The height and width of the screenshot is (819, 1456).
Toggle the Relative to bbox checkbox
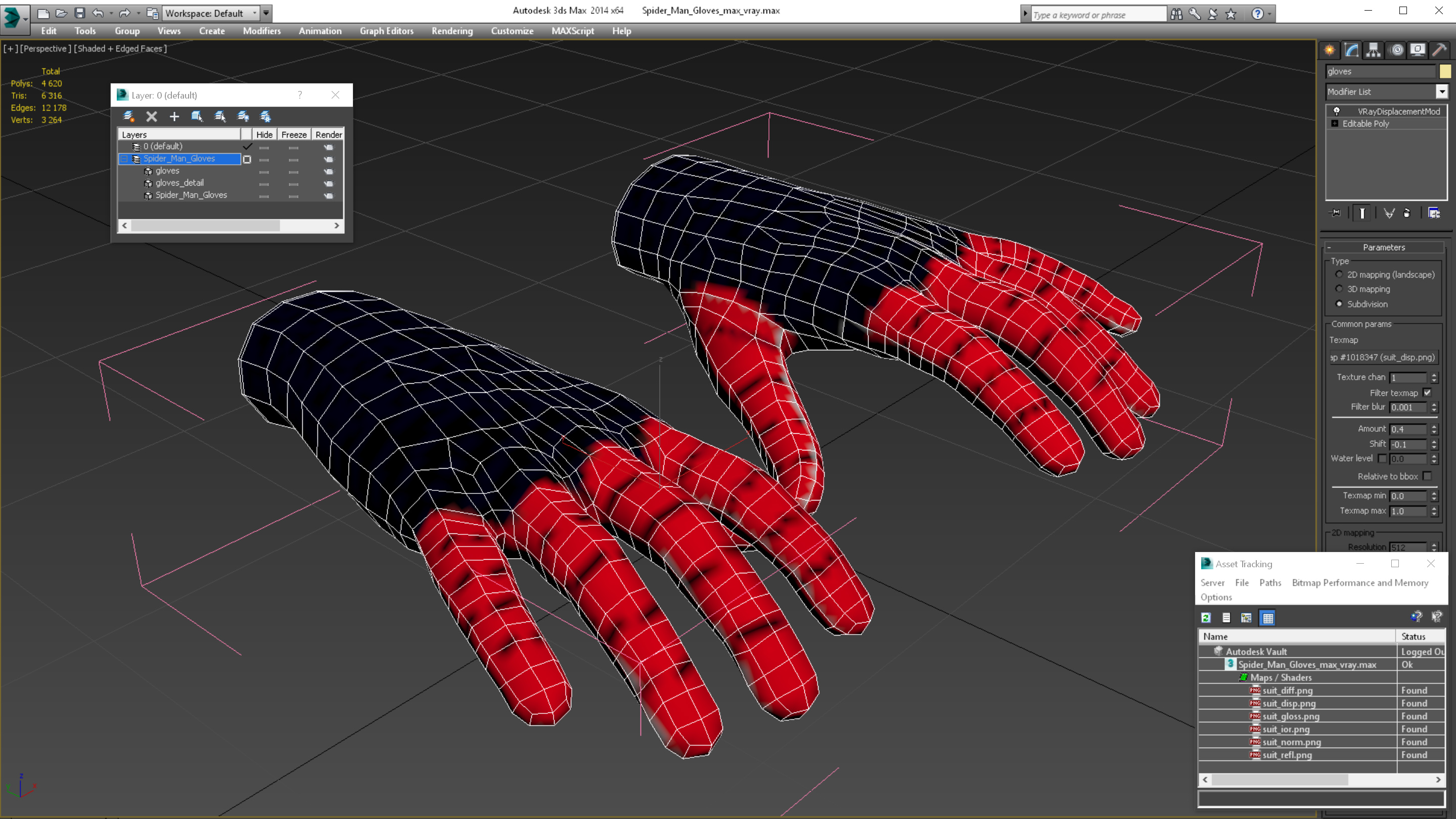click(x=1427, y=476)
